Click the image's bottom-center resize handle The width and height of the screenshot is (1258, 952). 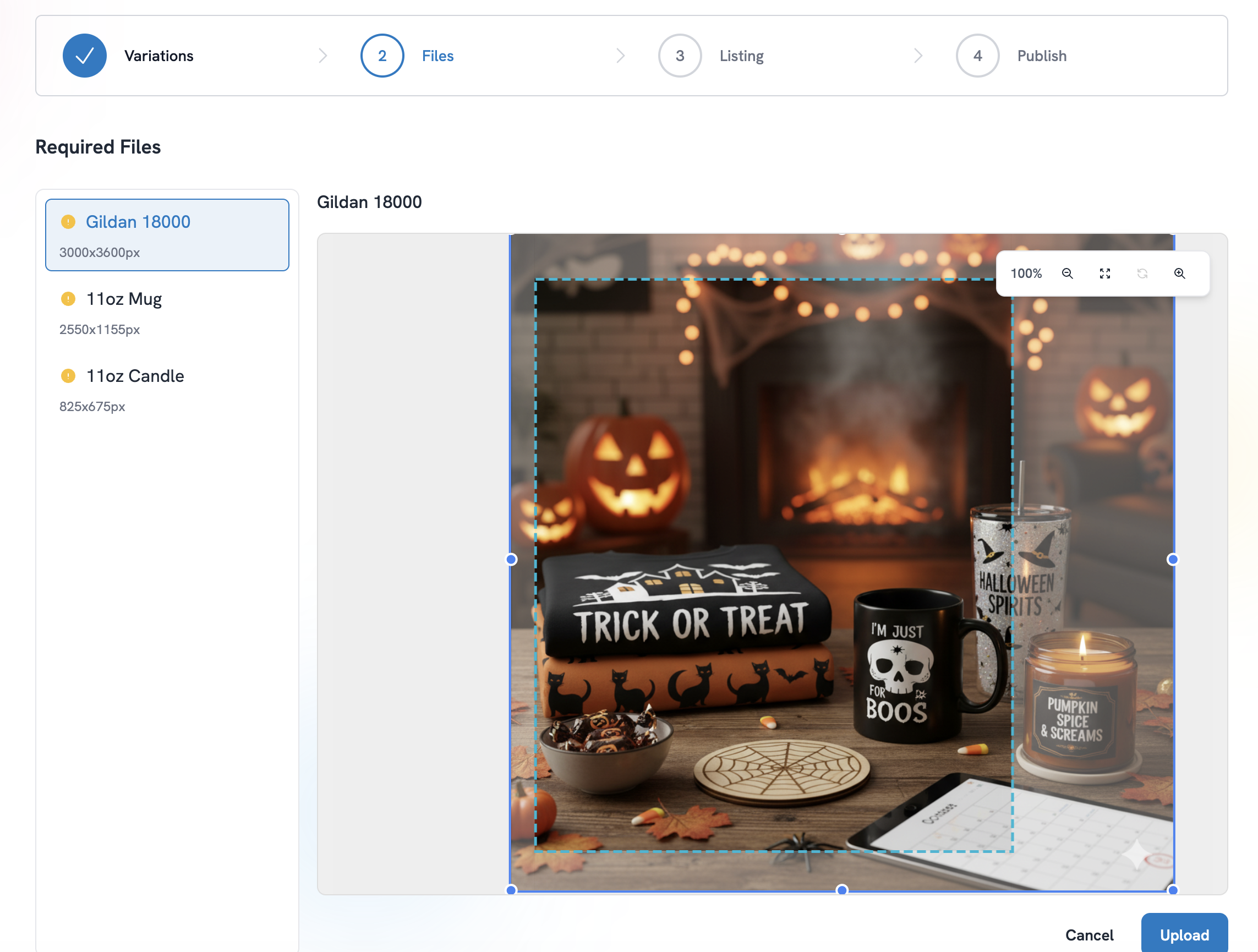(842, 889)
